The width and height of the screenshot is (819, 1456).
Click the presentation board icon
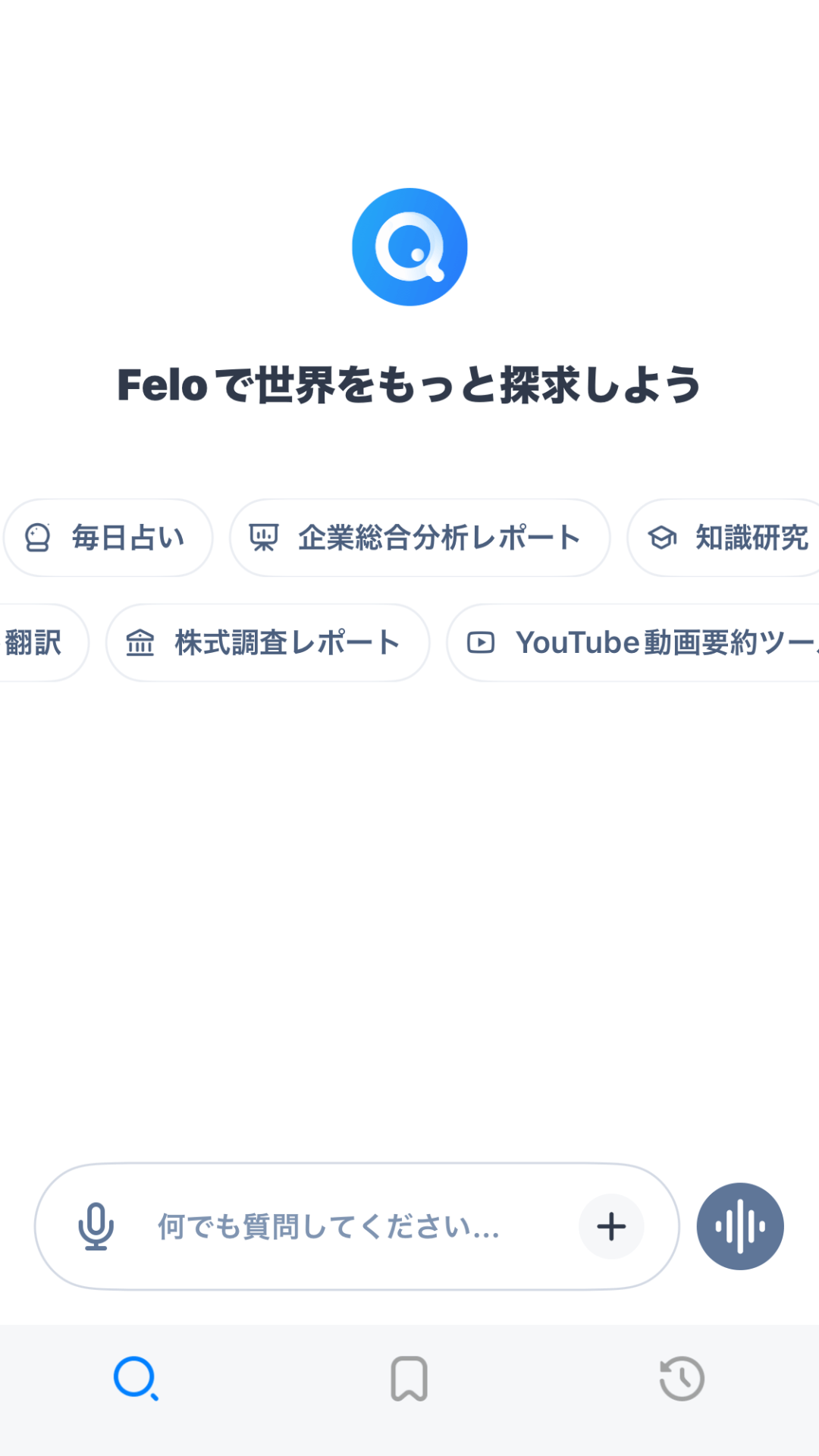264,538
